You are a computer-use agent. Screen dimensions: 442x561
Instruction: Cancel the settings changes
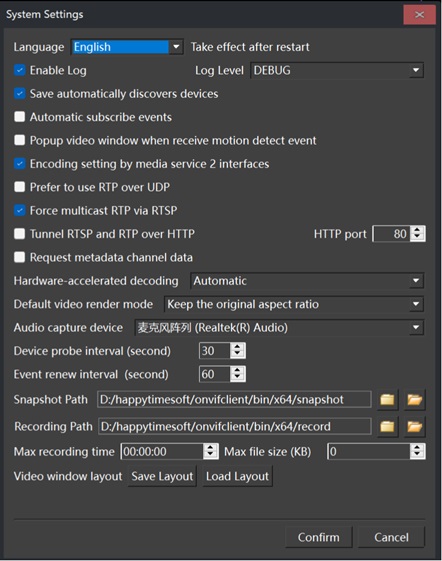tap(391, 537)
